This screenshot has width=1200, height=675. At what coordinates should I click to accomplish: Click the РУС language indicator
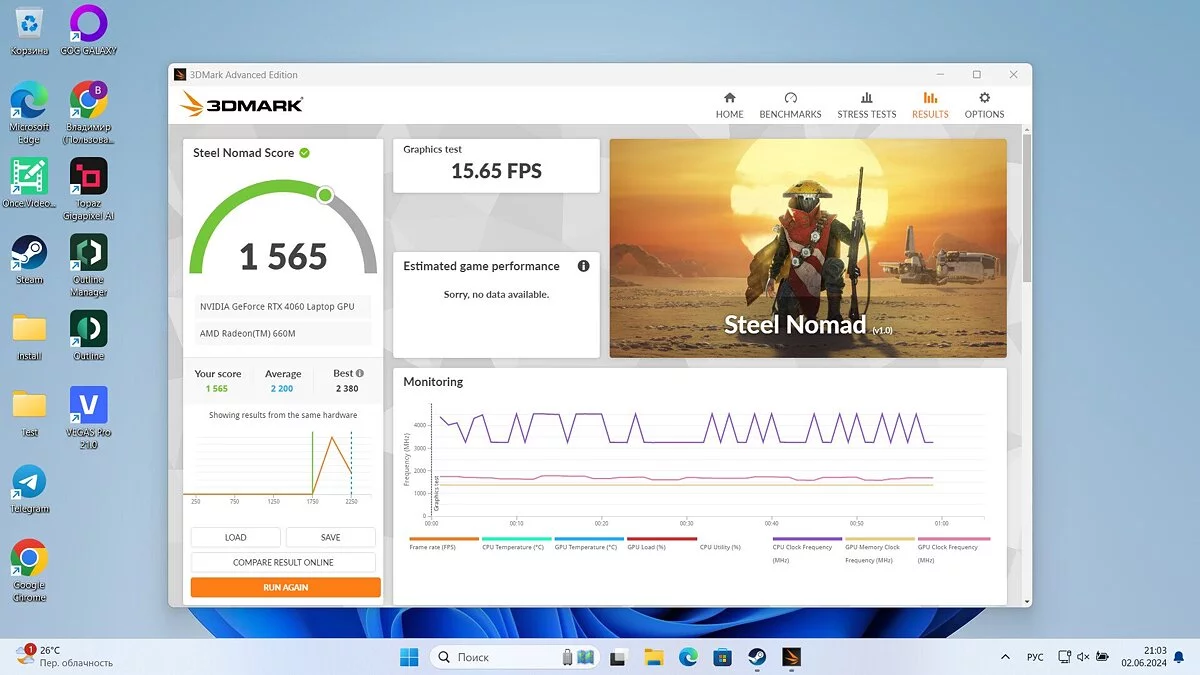tap(1035, 657)
